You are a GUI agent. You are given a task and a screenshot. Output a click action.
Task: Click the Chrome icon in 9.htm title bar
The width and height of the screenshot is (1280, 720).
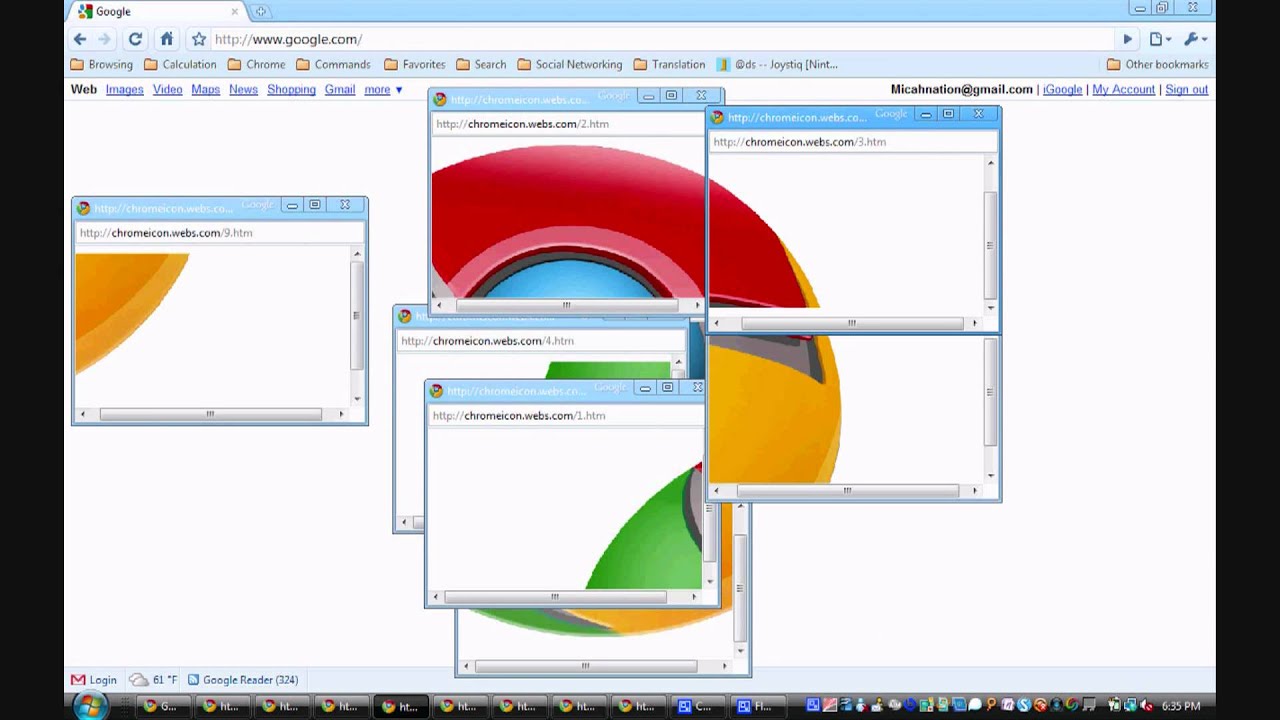pyautogui.click(x=84, y=208)
